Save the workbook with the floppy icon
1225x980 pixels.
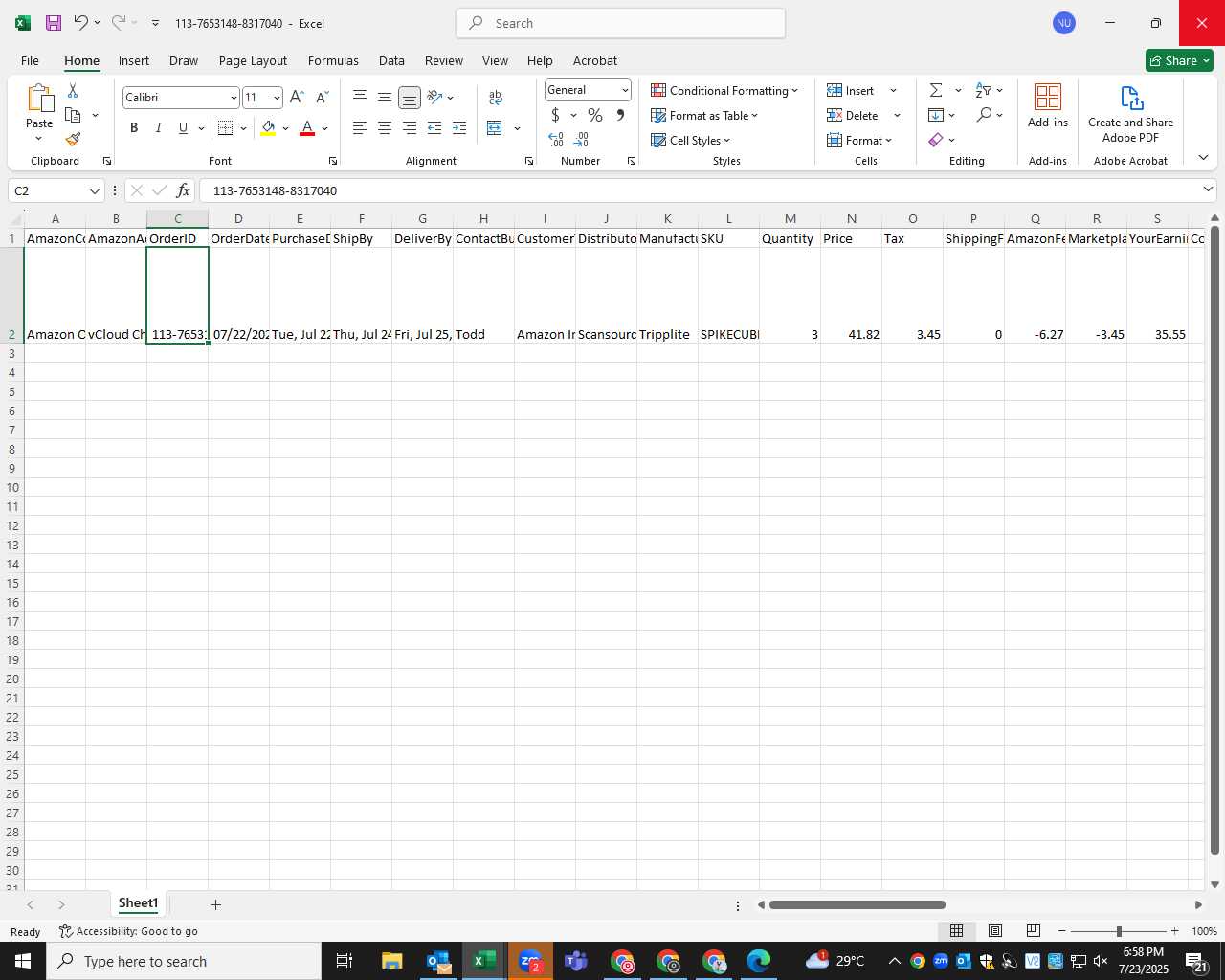click(54, 23)
